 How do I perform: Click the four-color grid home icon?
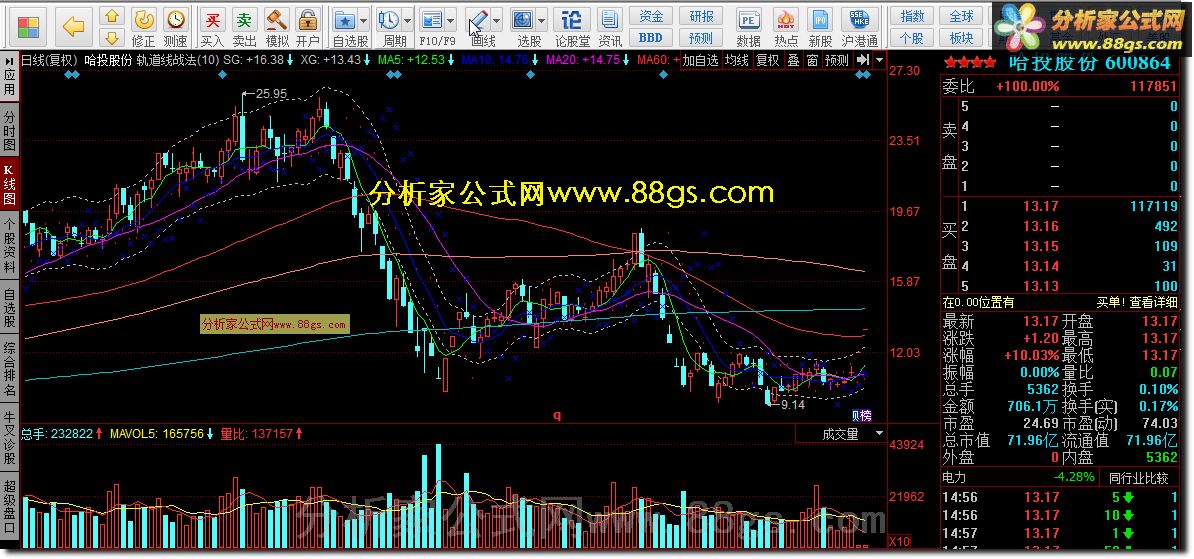(28, 27)
